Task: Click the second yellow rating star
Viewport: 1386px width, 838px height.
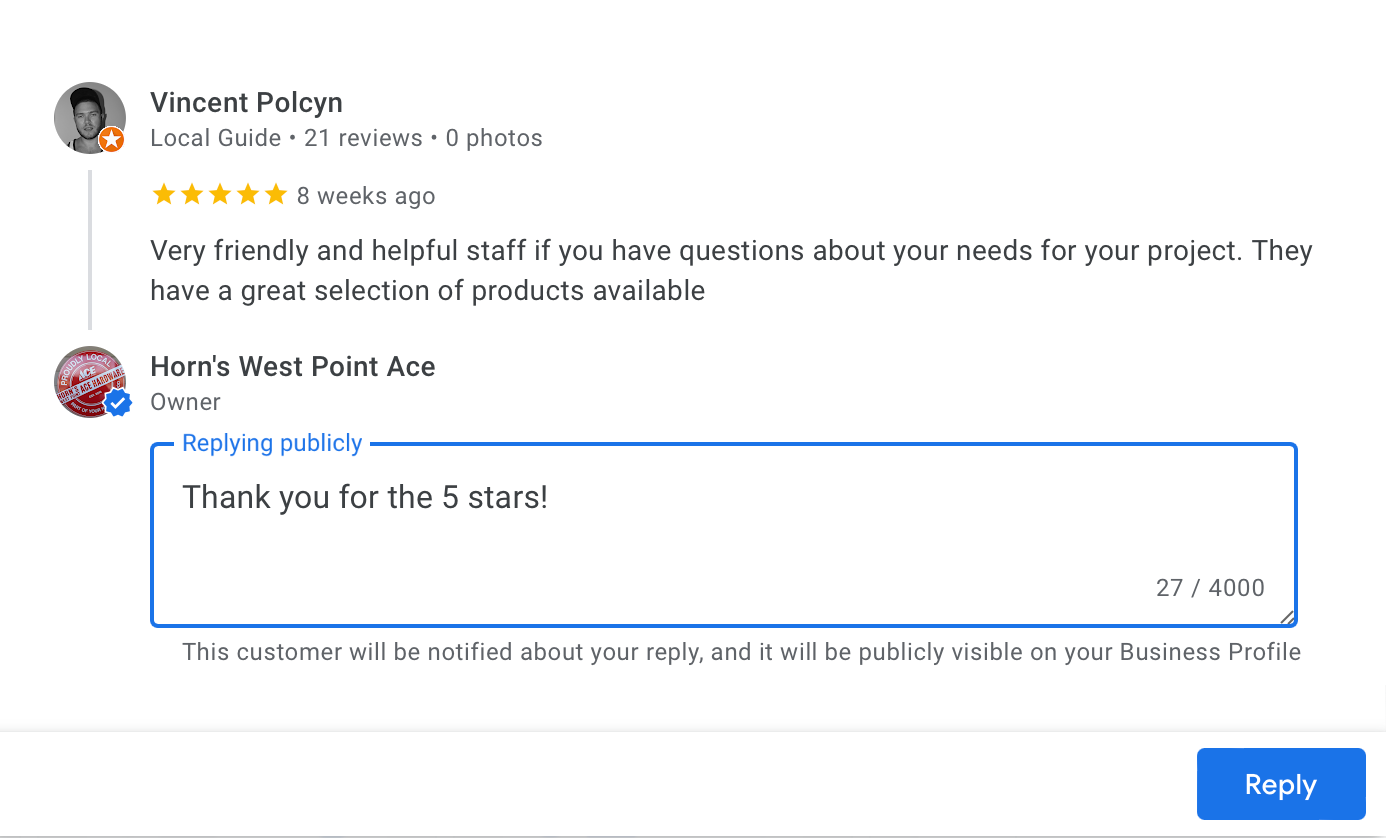Action: tap(191, 195)
